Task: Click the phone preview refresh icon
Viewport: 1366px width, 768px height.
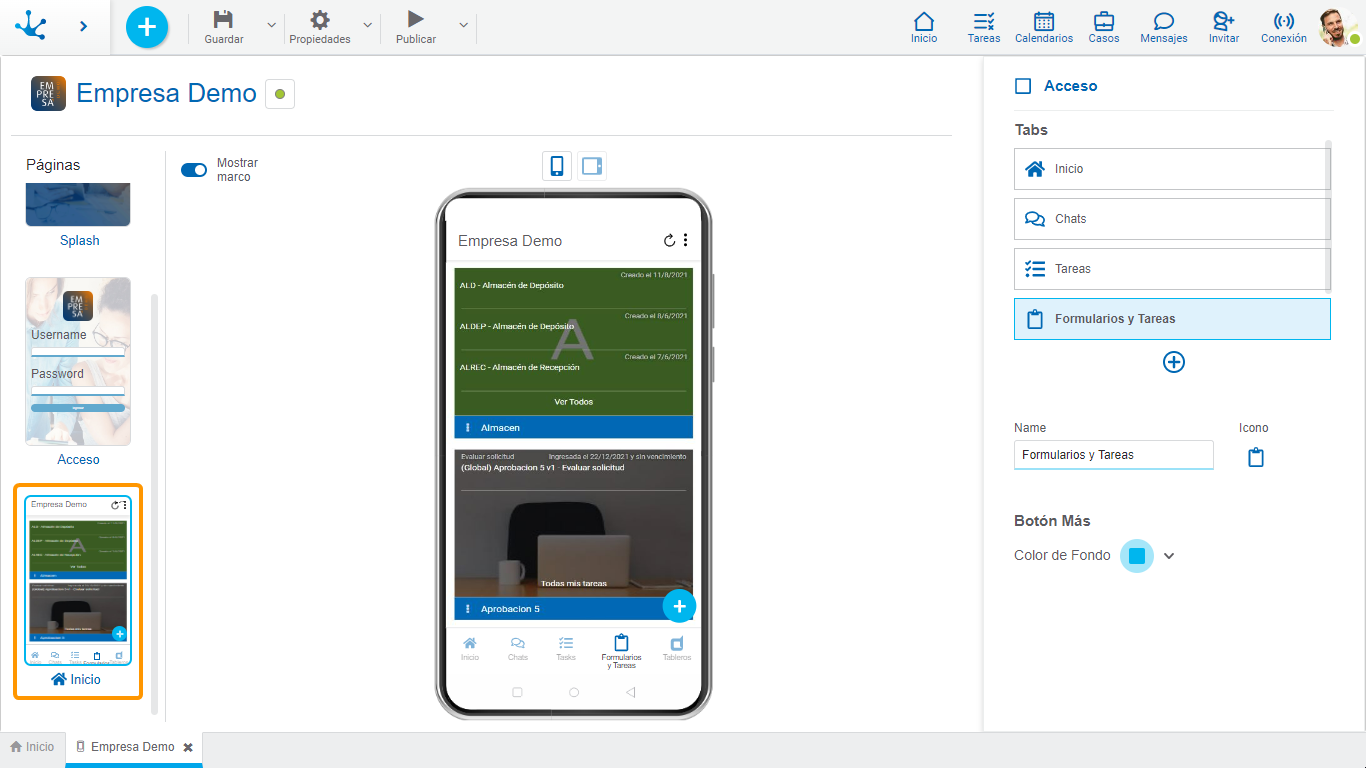Action: 670,240
